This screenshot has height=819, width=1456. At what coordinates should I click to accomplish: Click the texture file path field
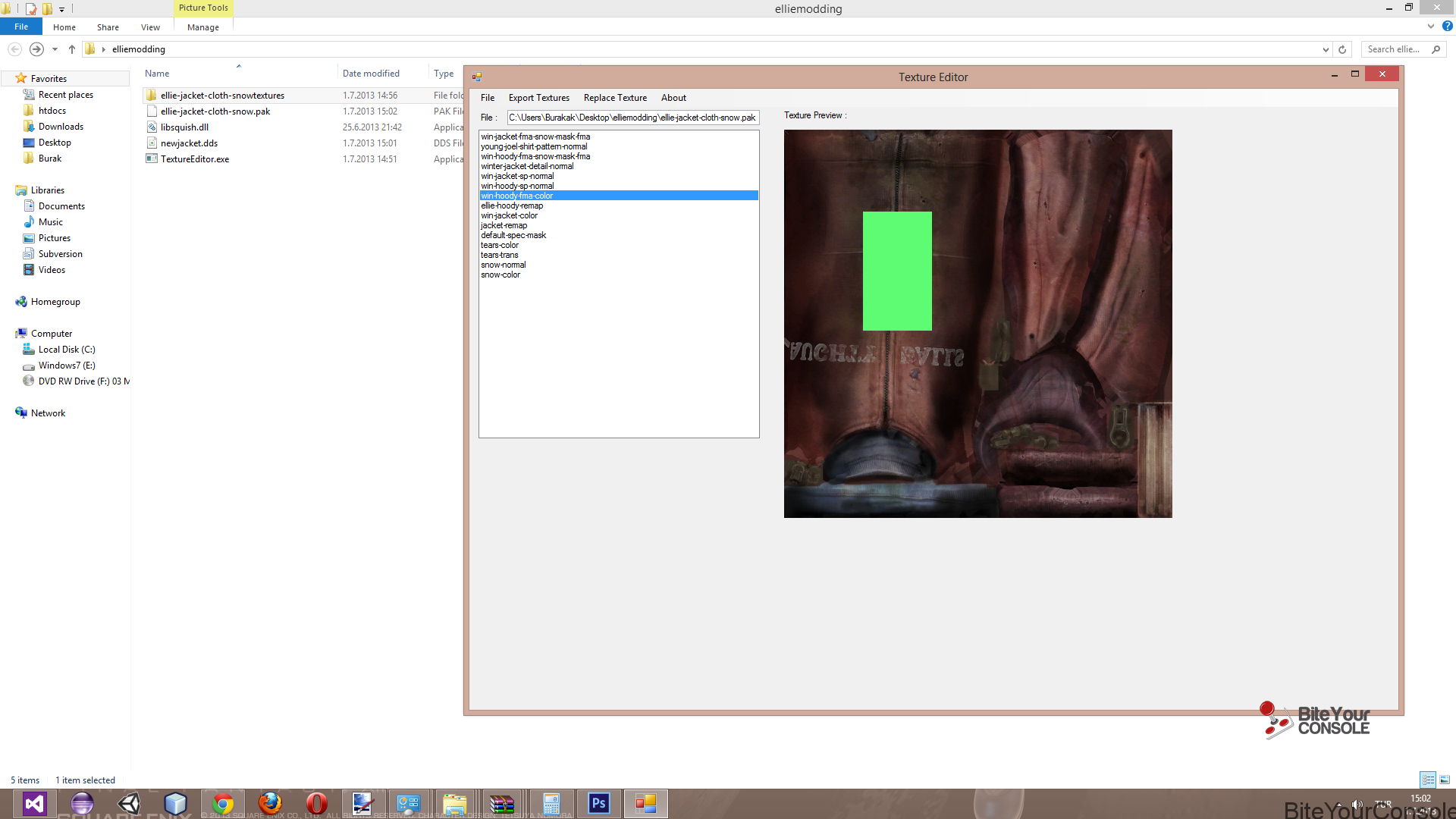tap(633, 118)
